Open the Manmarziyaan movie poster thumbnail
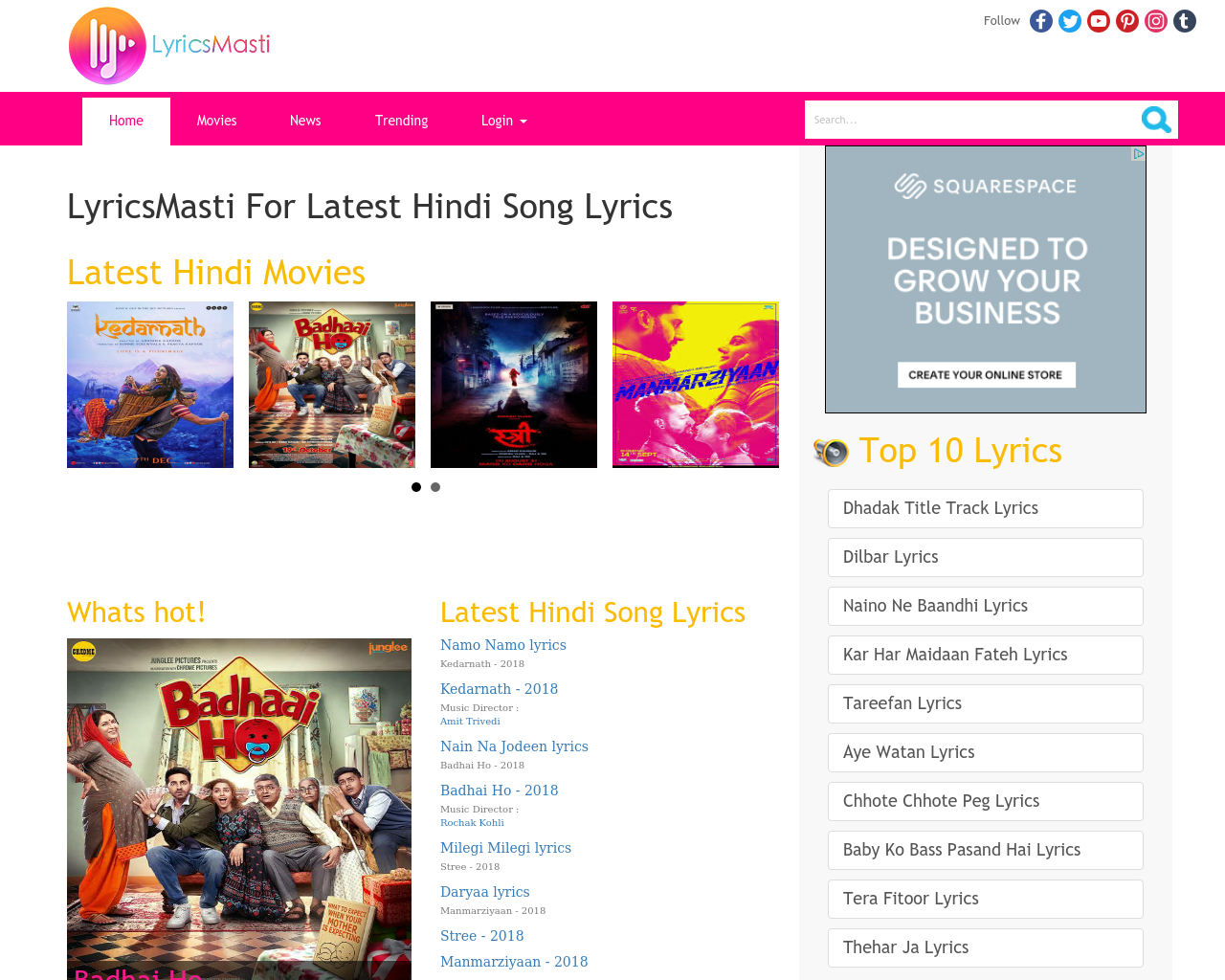This screenshot has height=980, width=1225. tap(696, 385)
